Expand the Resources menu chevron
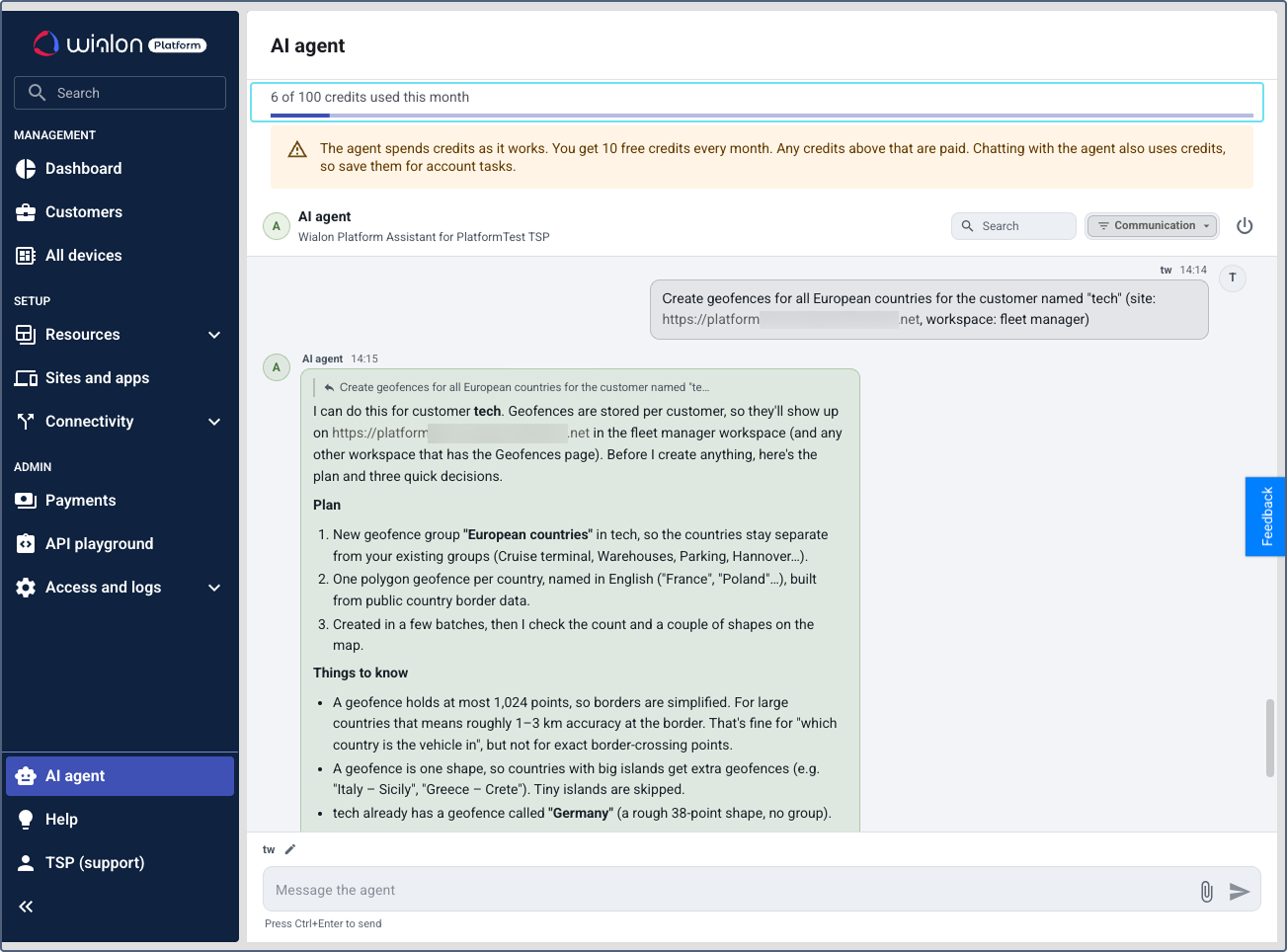 click(214, 335)
